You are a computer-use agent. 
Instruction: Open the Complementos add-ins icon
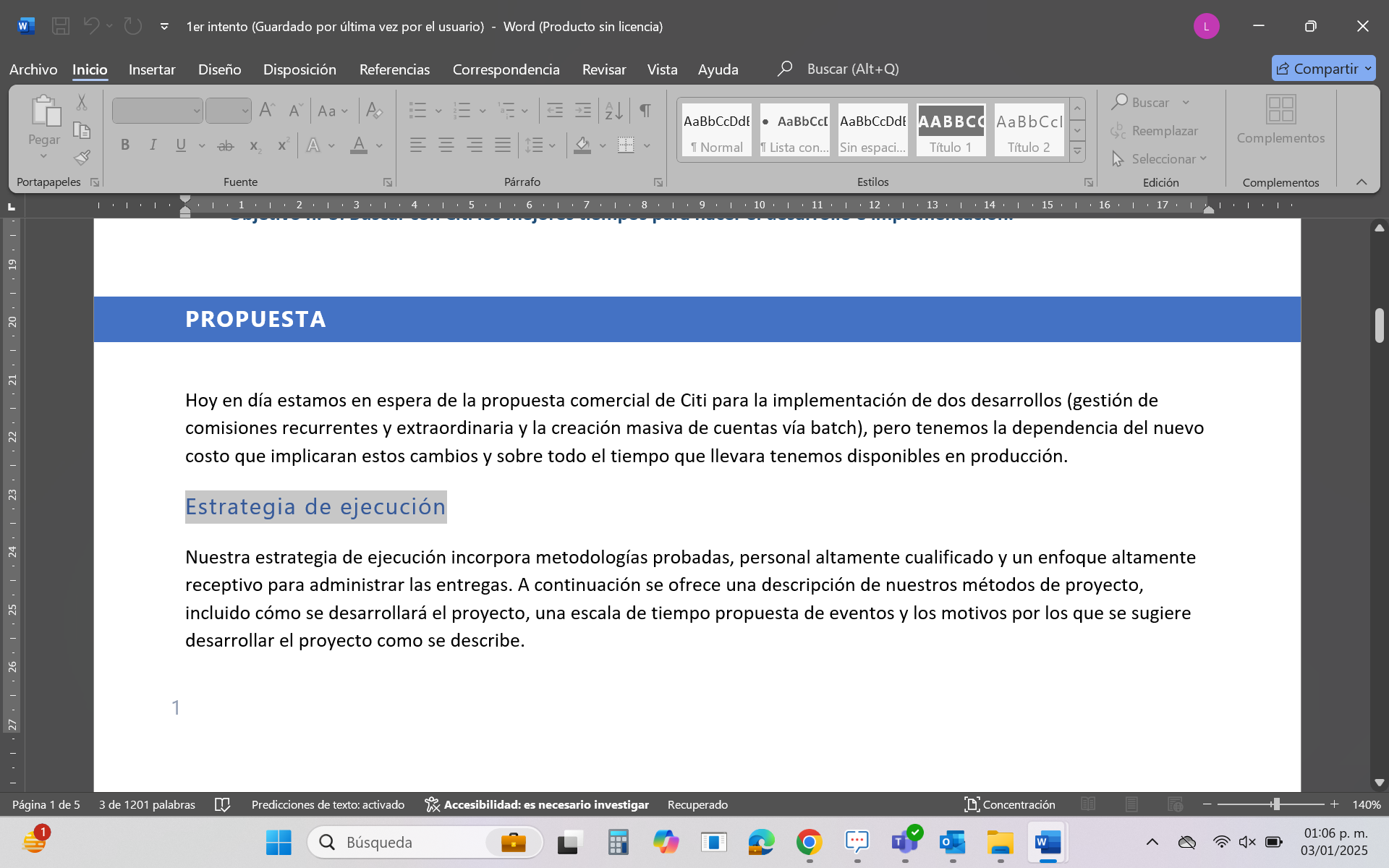(x=1280, y=119)
